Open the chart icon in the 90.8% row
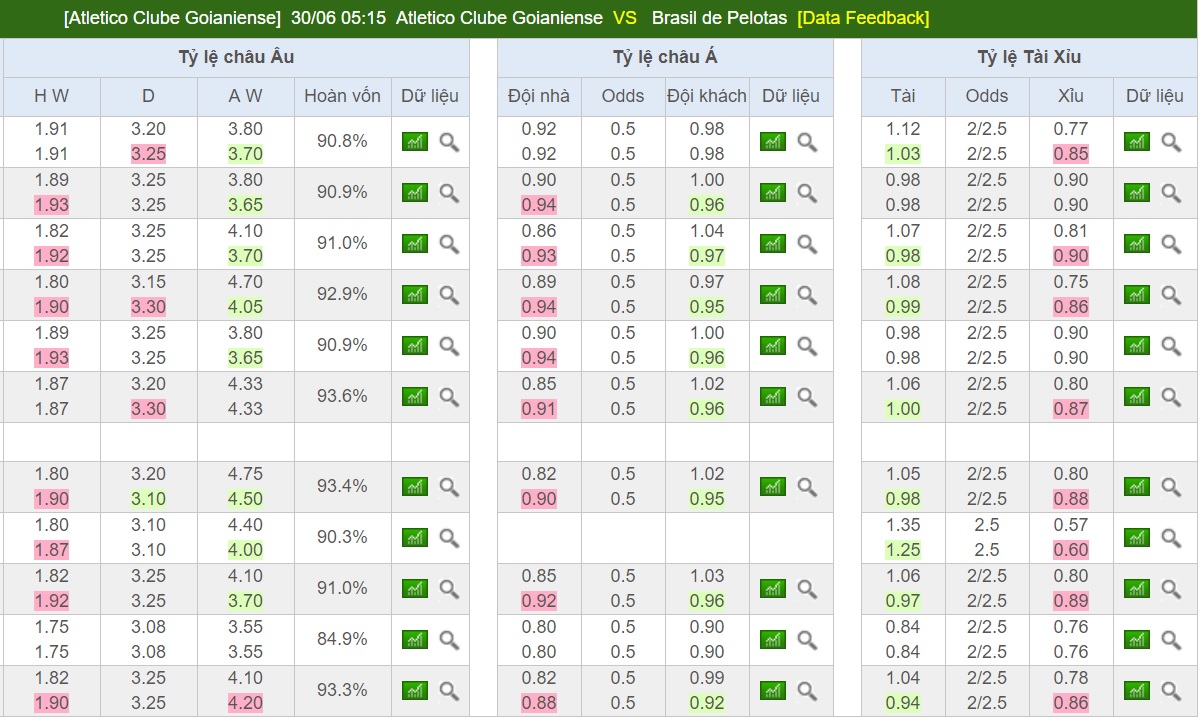Viewport: 1200px width, 717px height. pos(415,142)
